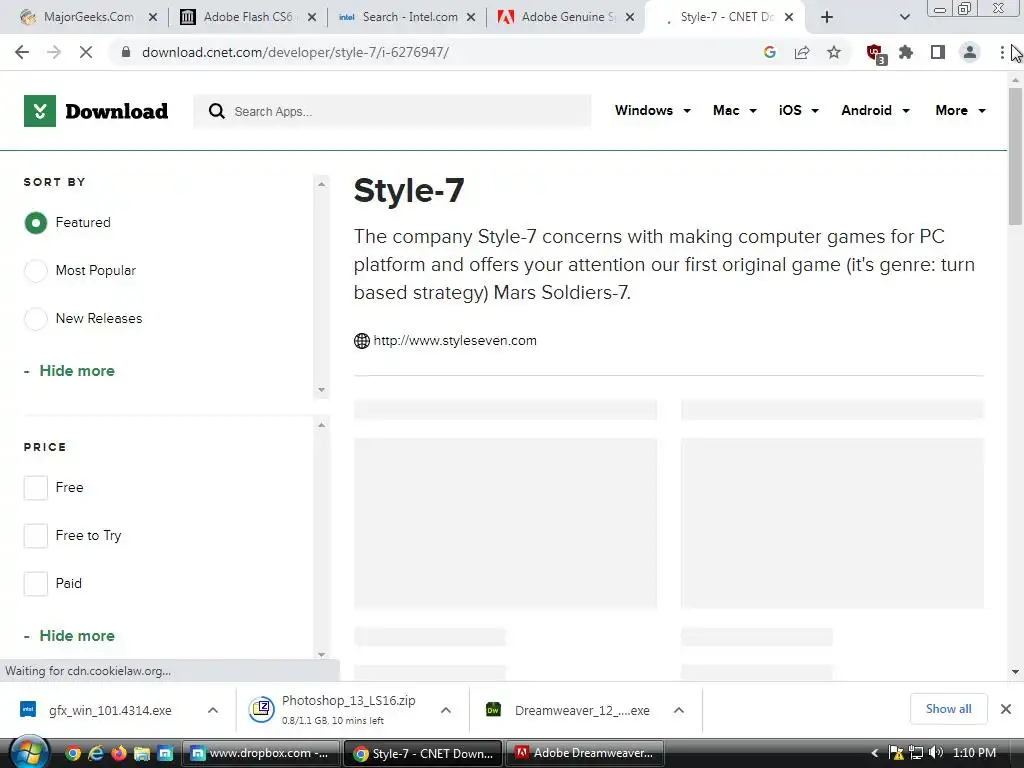Collapse Sort By with Hide more
This screenshot has height=768, width=1024.
pyautogui.click(x=76, y=371)
